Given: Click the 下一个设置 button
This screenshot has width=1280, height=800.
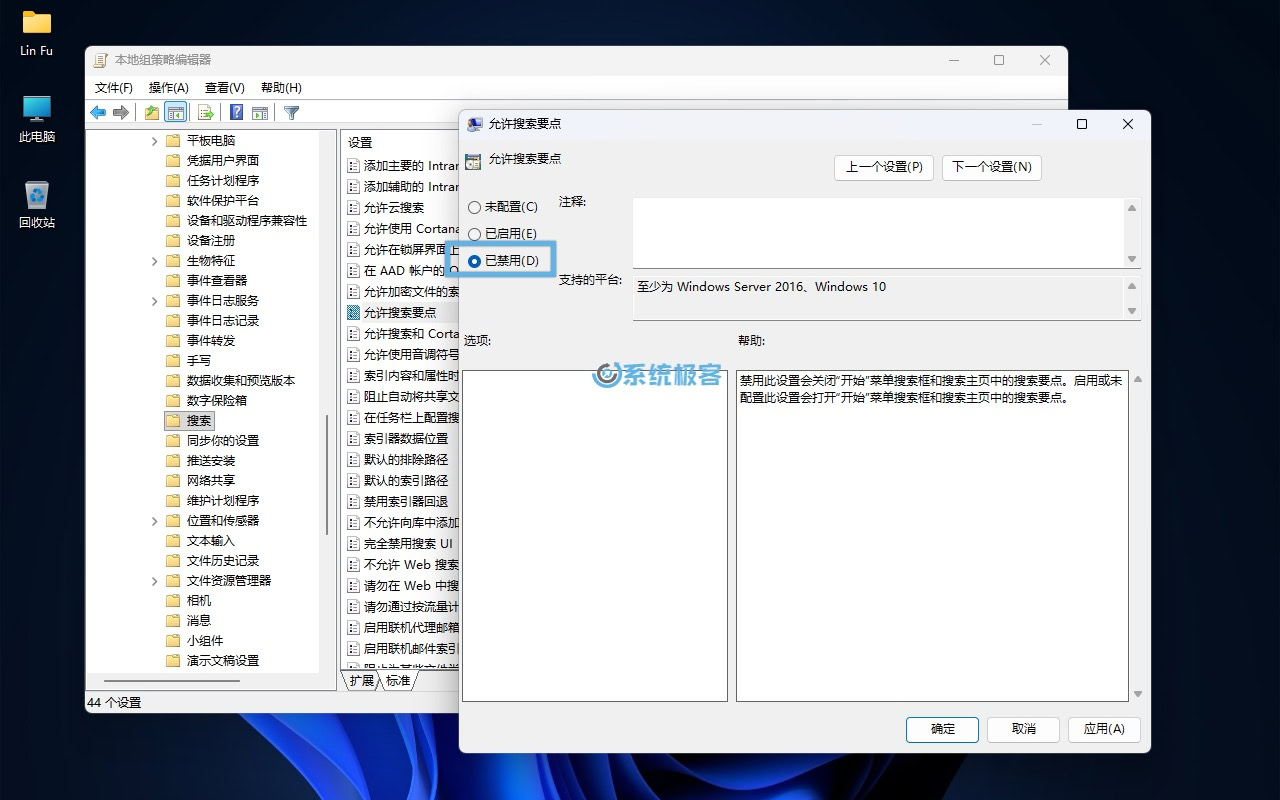Looking at the screenshot, I should 991,168.
